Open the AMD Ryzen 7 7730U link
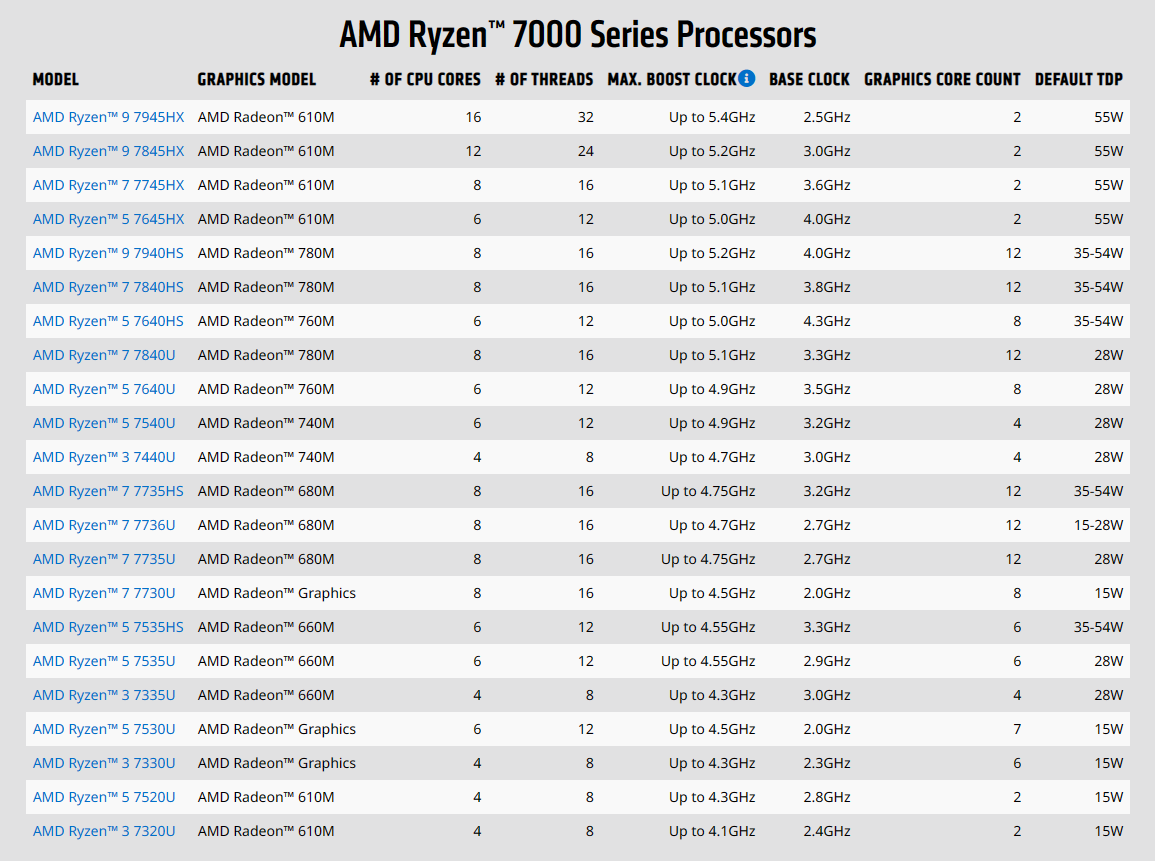The width and height of the screenshot is (1155, 861). pos(104,593)
